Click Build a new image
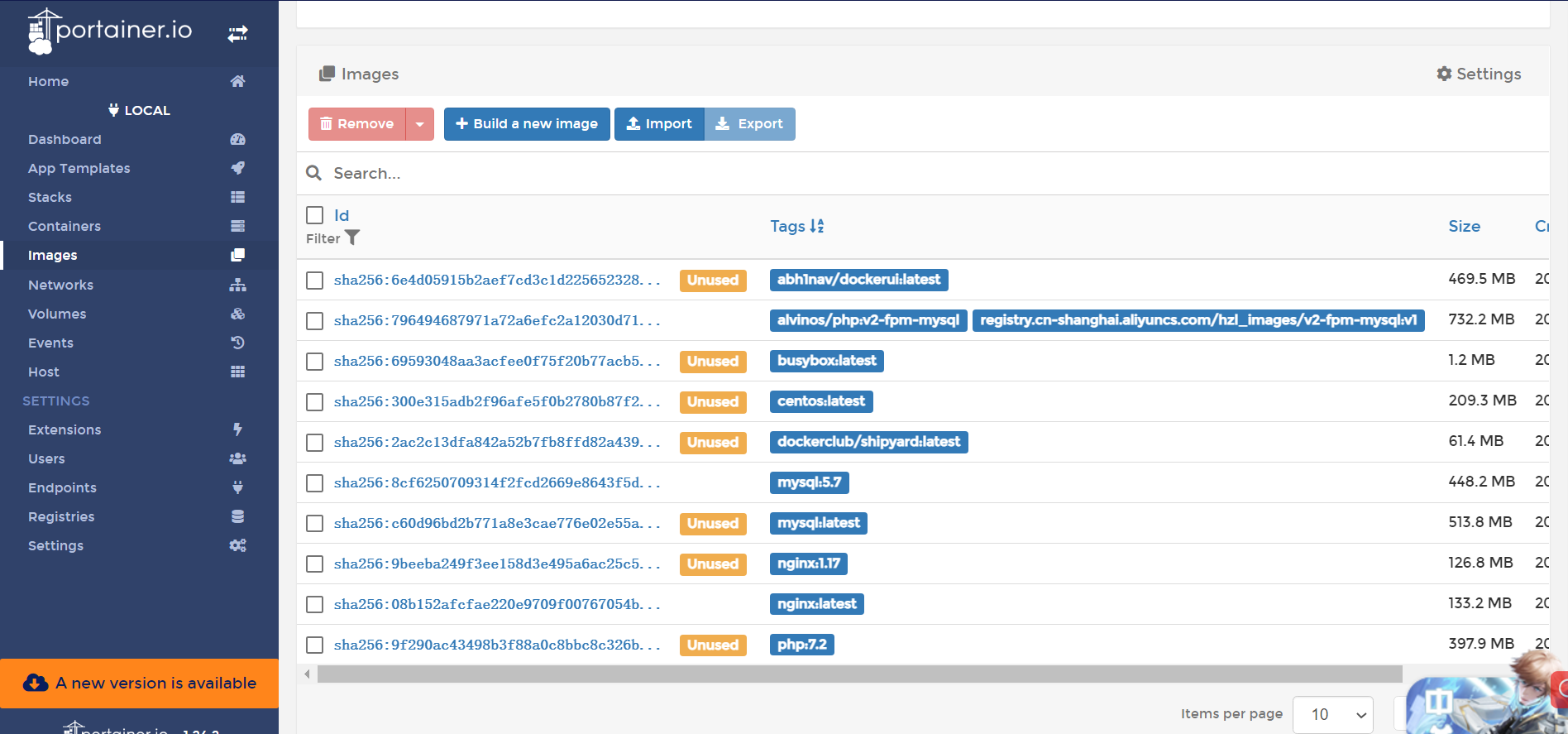Screen dimensions: 1568x734 tap(527, 124)
